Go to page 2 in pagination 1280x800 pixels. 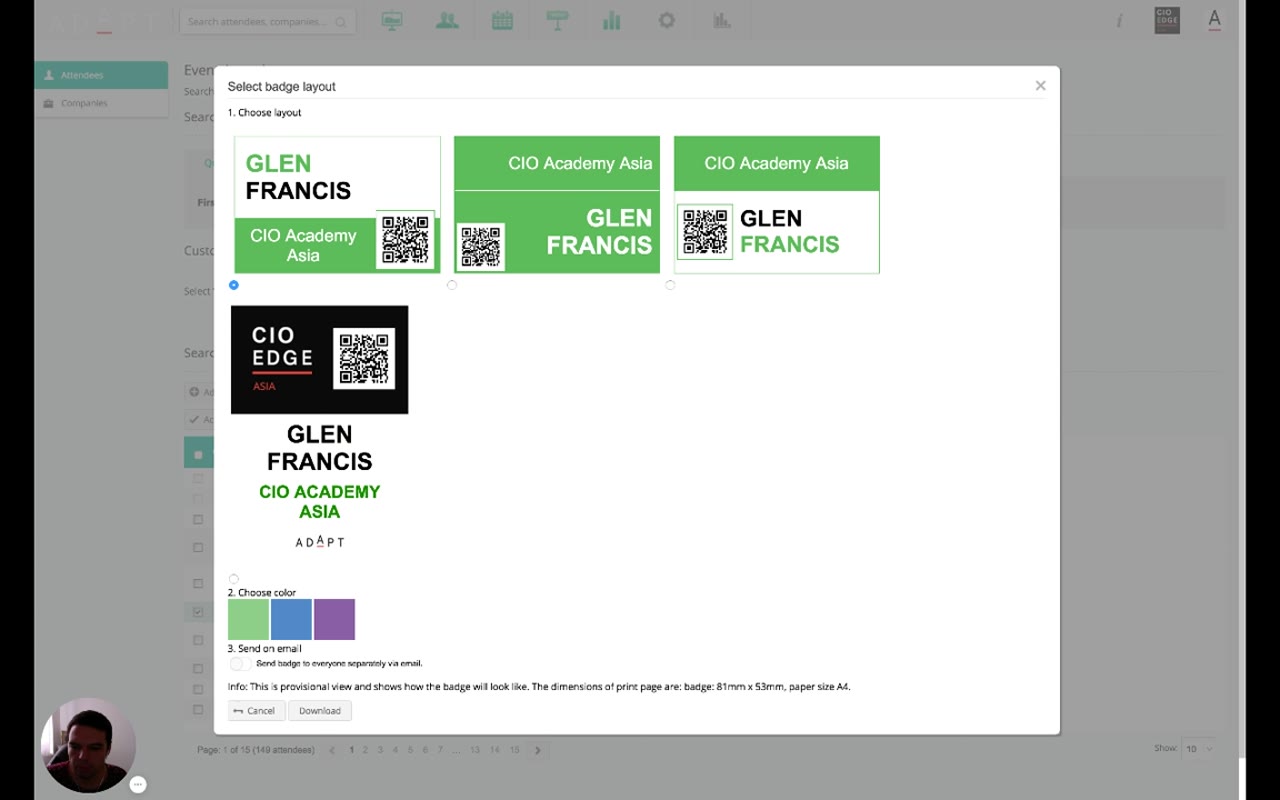point(365,750)
